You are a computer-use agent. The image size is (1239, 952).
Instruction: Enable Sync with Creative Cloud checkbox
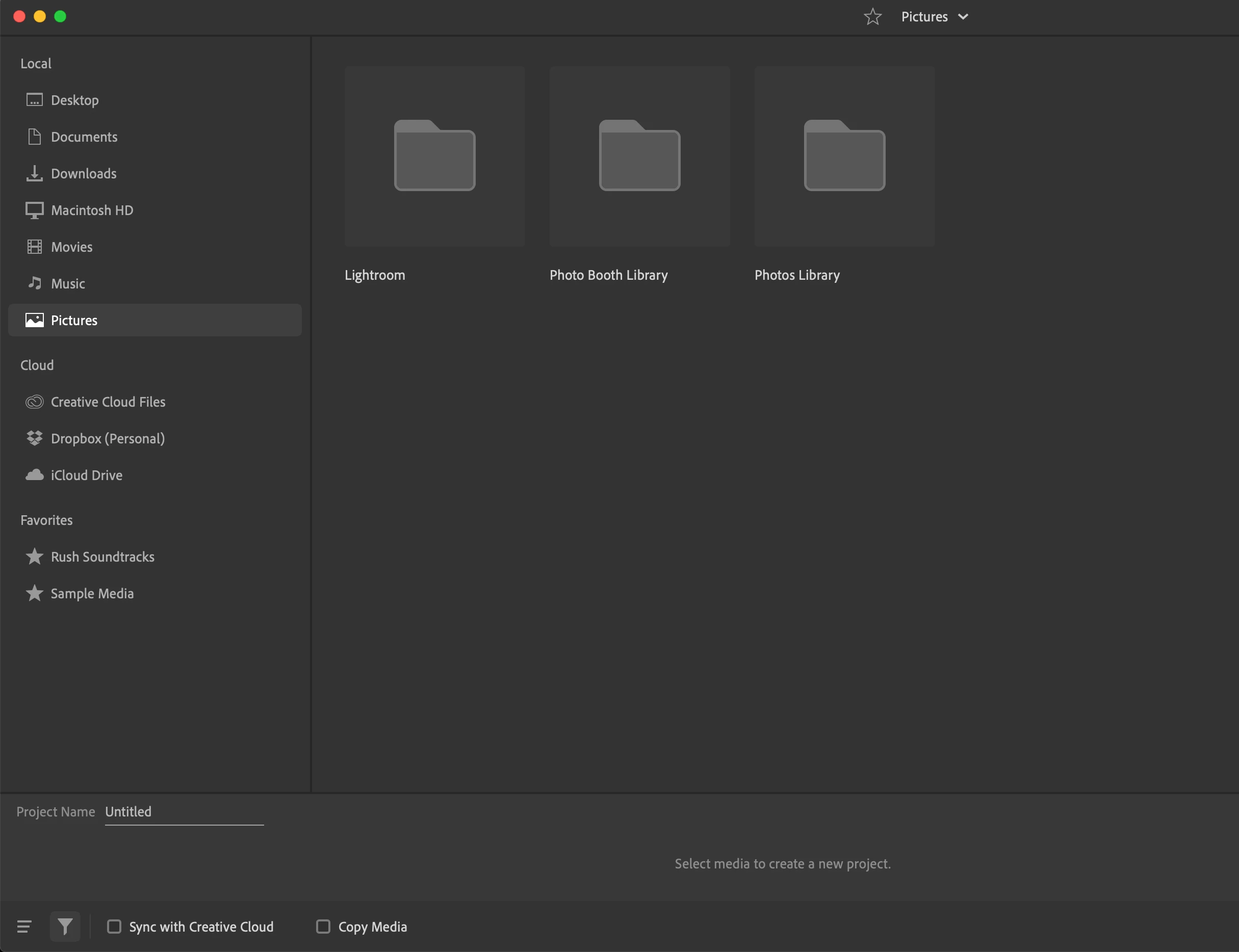pos(114,927)
